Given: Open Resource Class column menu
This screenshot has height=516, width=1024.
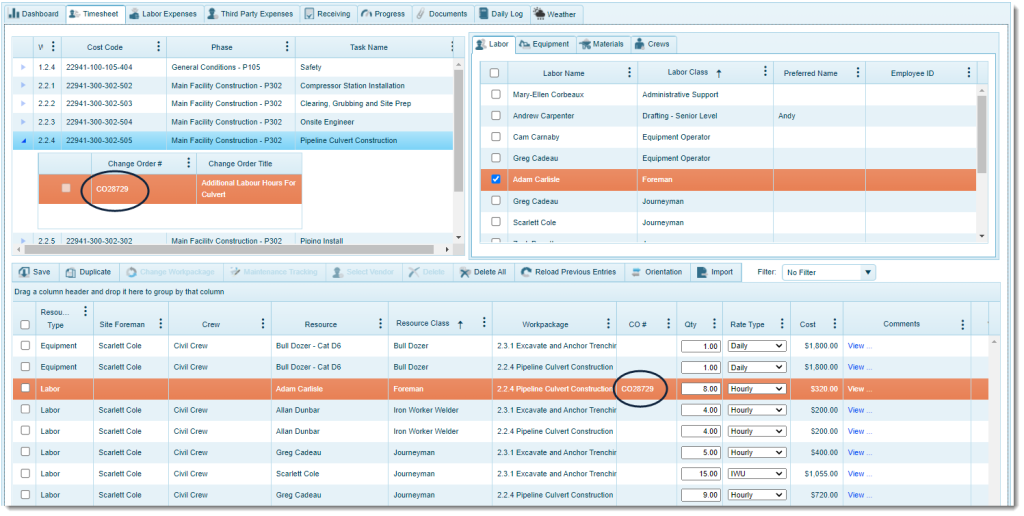Looking at the screenshot, I should tap(483, 322).
